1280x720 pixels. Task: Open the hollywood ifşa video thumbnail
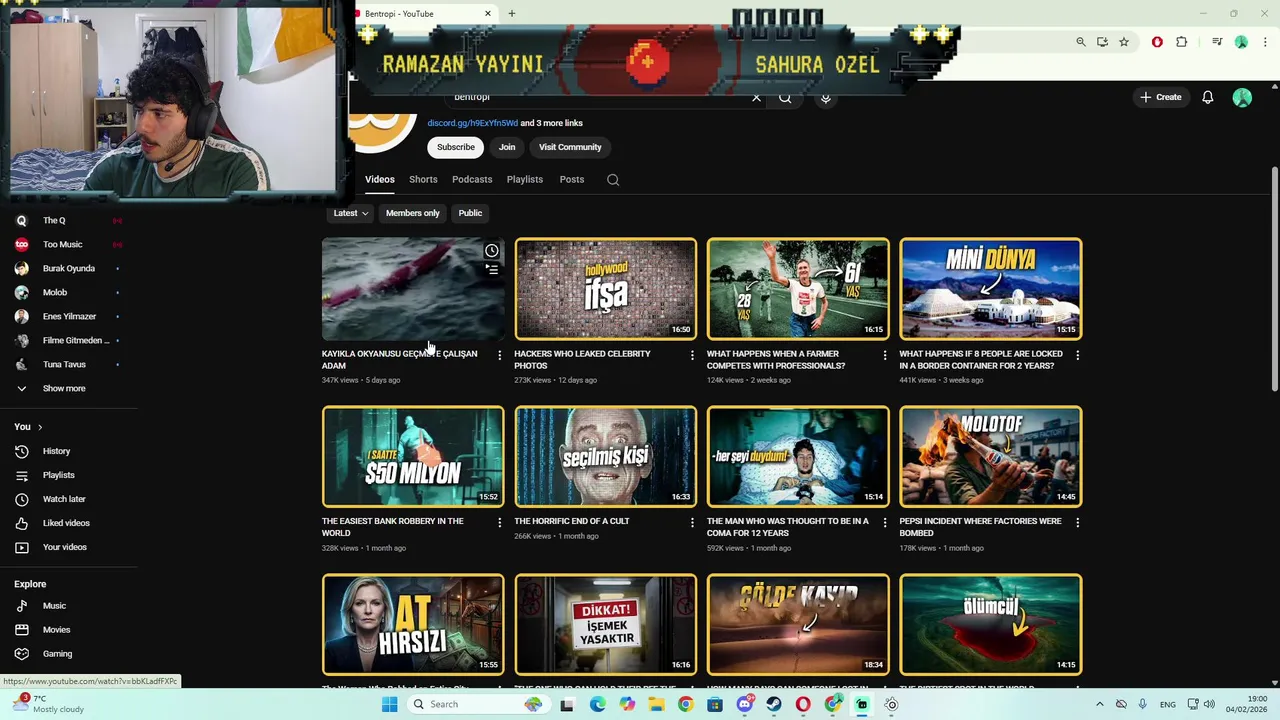coord(605,289)
